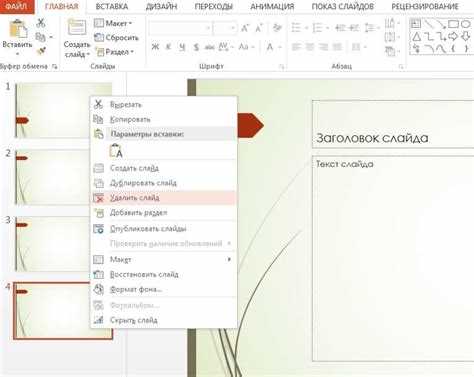Click the bulleted list icon

(x=296, y=28)
